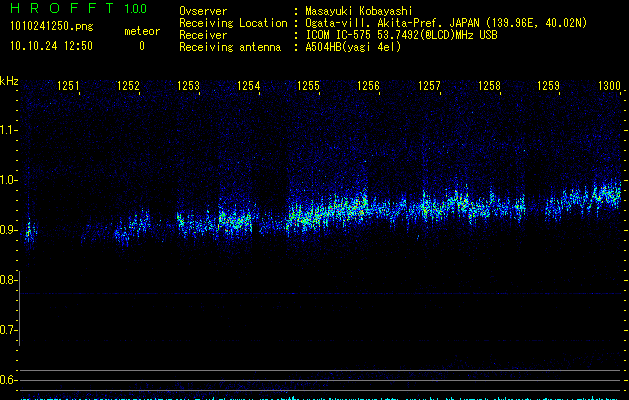This screenshot has width=629, height=400.
Task: Click the kHz axis unit label
Action: 9,80
